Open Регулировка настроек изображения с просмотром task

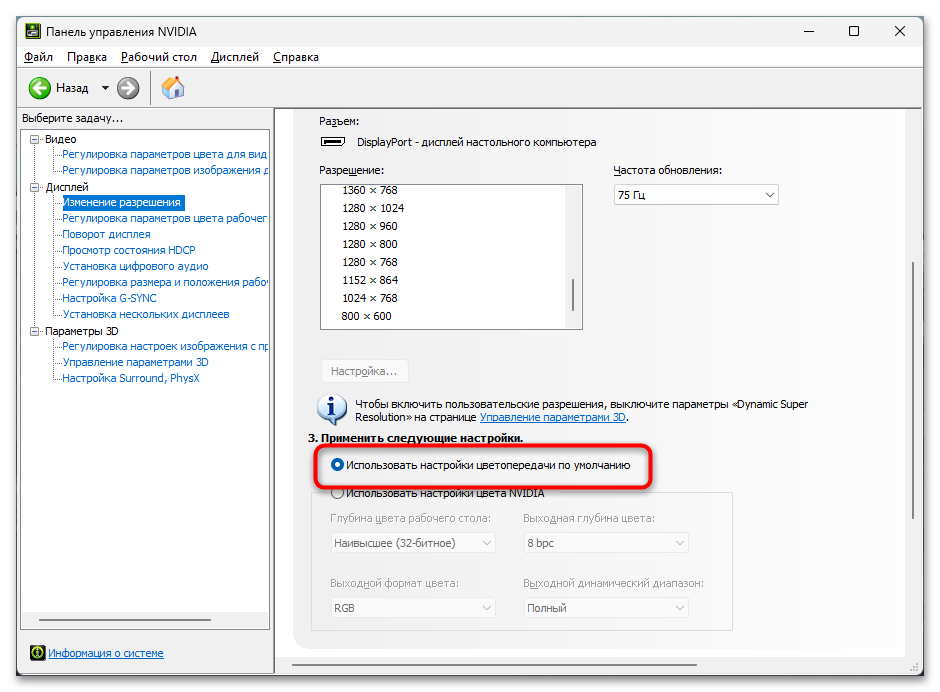(x=165, y=346)
